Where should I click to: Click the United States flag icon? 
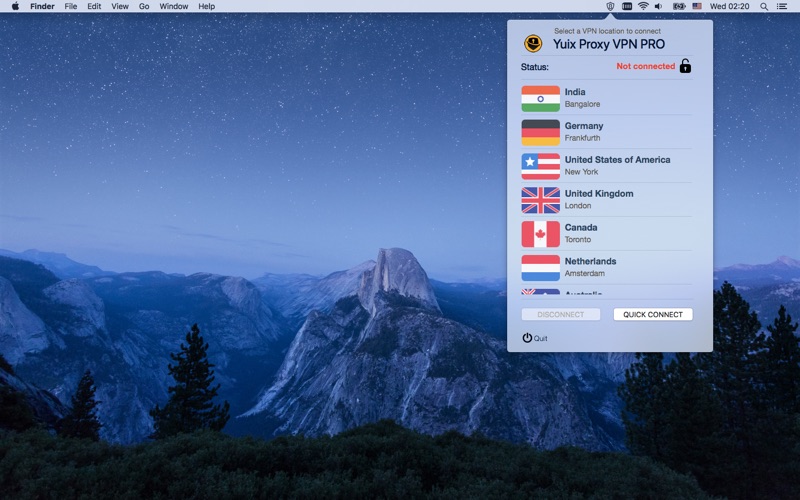540,166
